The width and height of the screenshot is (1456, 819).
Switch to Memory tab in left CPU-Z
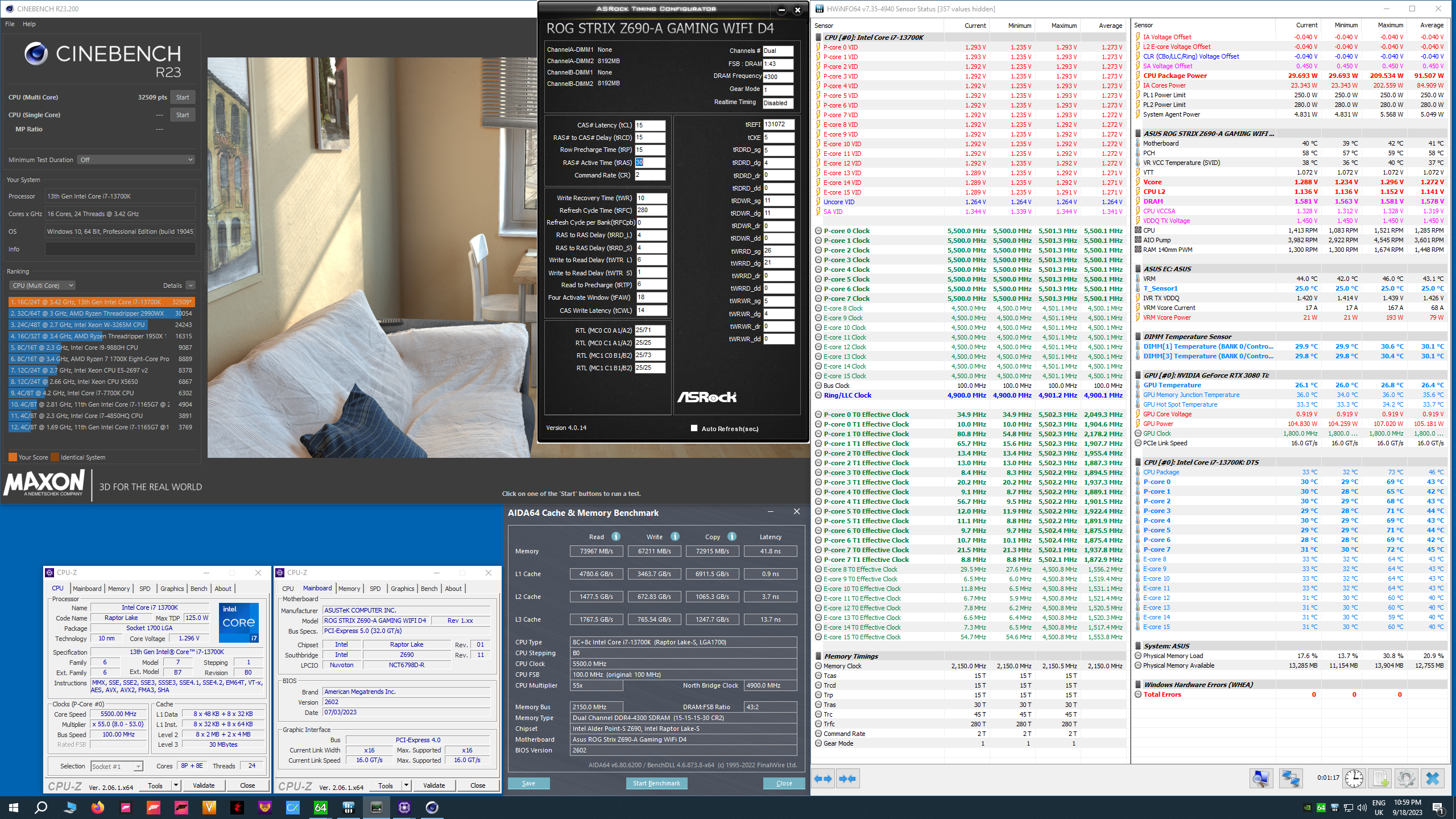coord(119,589)
